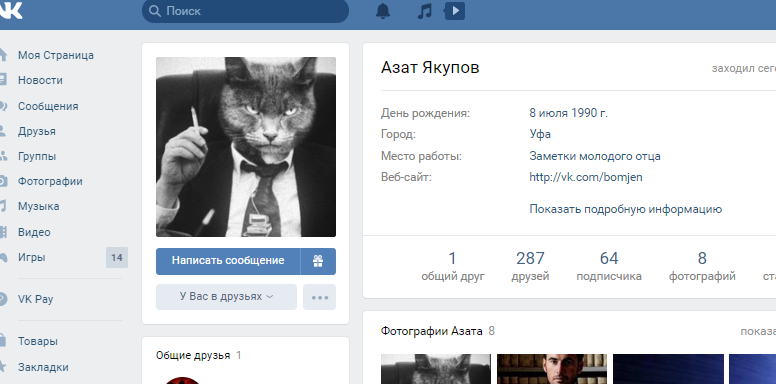Image resolution: width=776 pixels, height=384 pixels.
Task: Open Видео in sidebar
Action: tap(34, 232)
